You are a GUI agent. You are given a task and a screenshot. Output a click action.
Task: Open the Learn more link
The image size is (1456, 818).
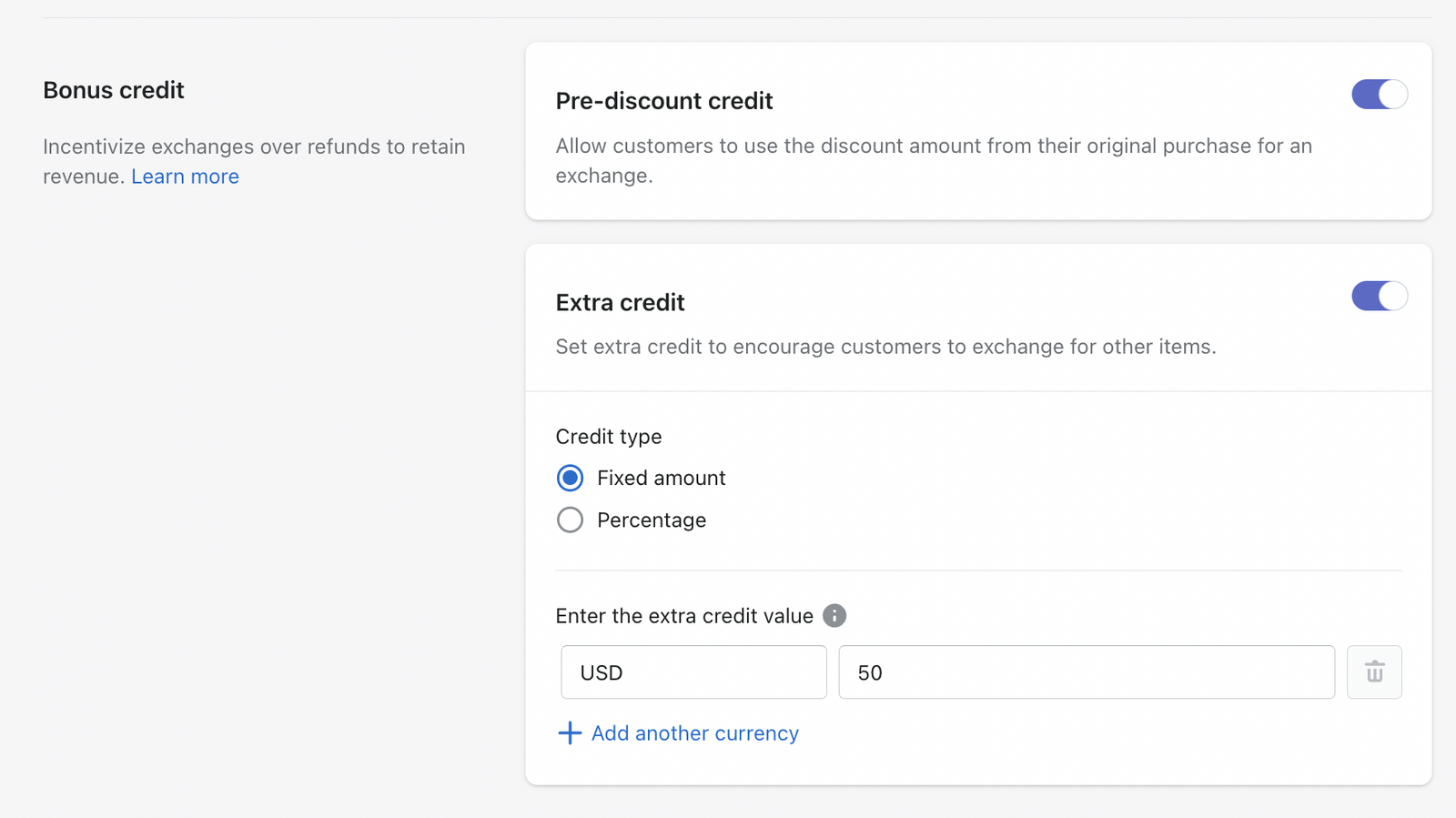[x=185, y=177]
